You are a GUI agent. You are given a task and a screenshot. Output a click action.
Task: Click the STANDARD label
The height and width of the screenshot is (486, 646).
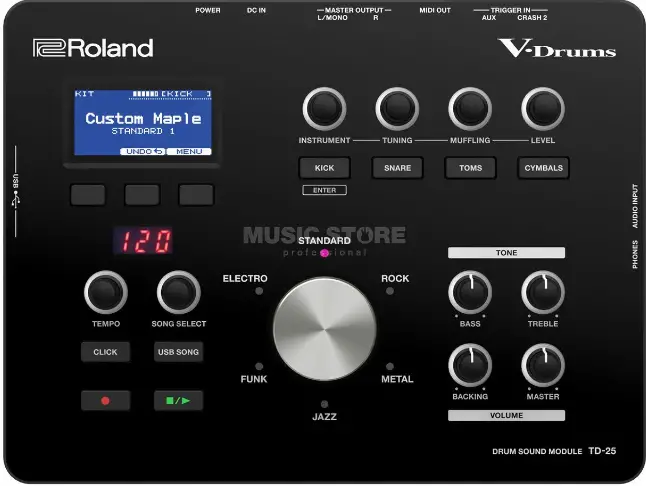324,241
